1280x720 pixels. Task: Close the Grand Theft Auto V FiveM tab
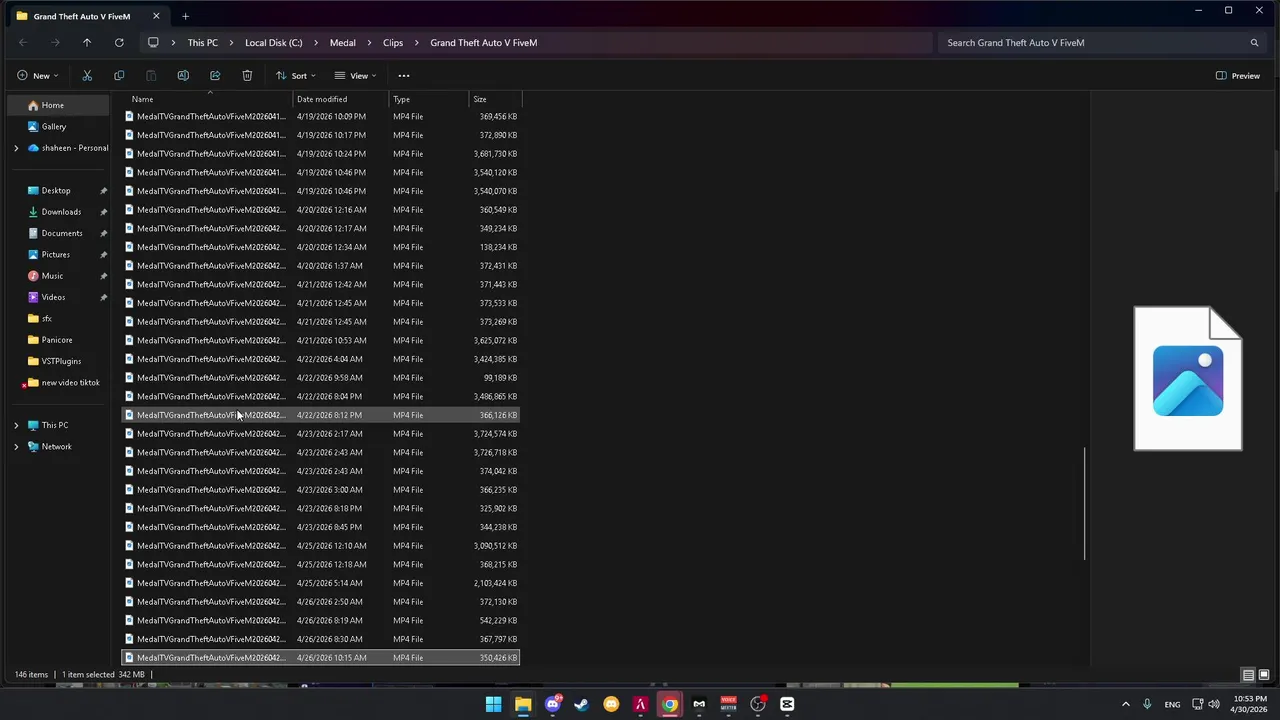coord(156,16)
